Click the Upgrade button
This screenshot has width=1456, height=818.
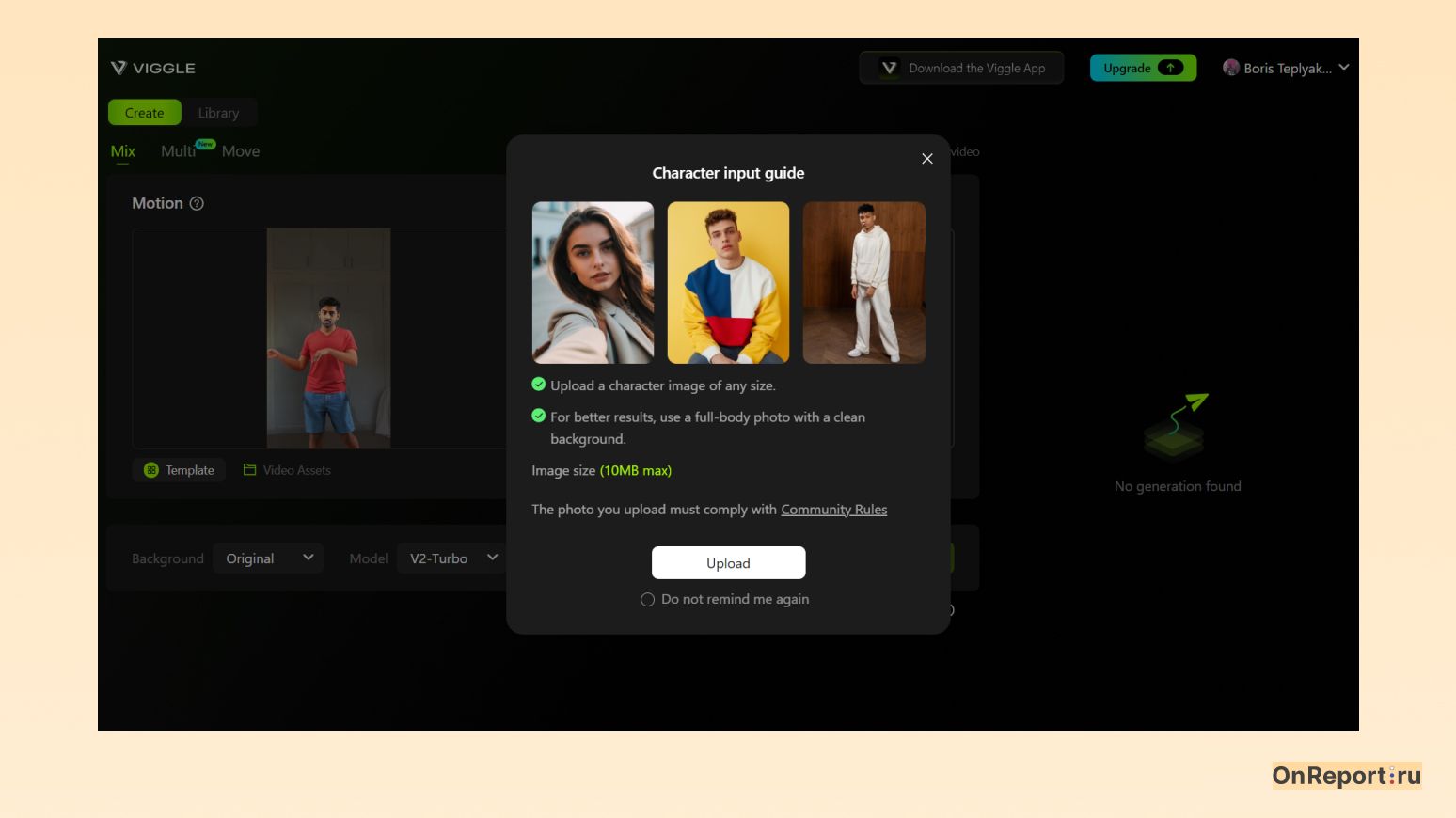click(x=1143, y=68)
